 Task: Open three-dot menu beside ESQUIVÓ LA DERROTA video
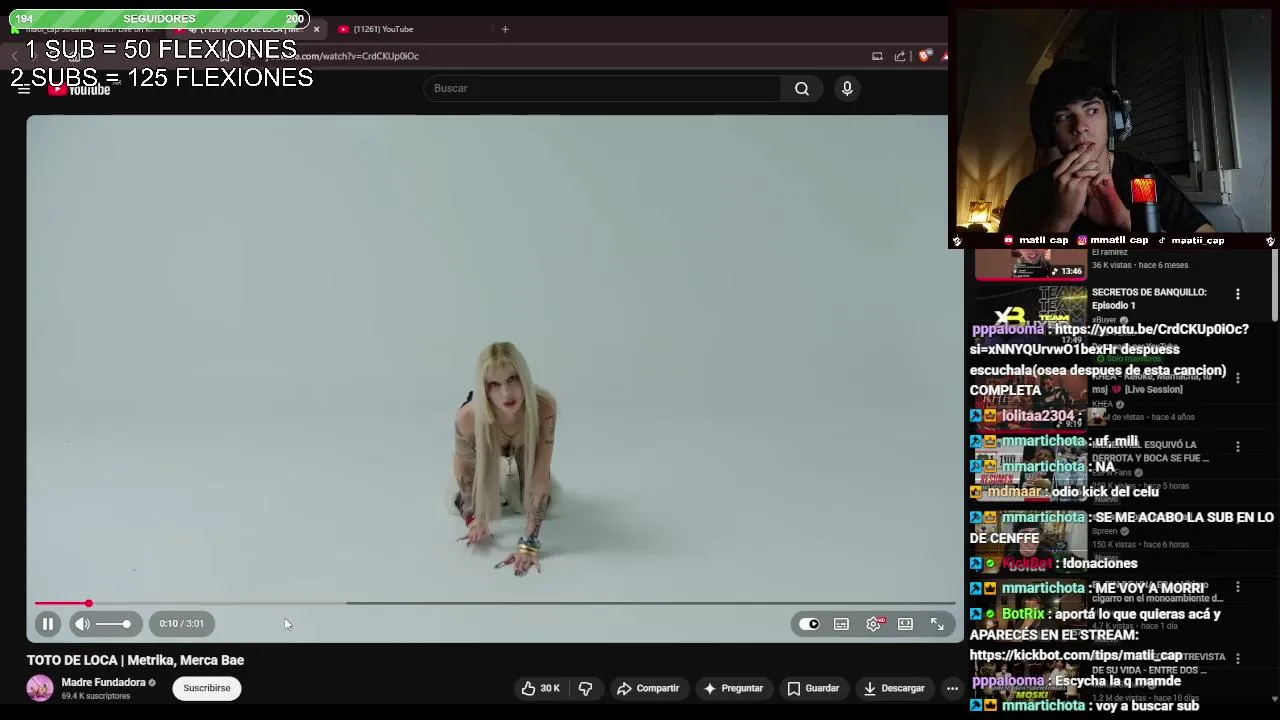[1238, 447]
